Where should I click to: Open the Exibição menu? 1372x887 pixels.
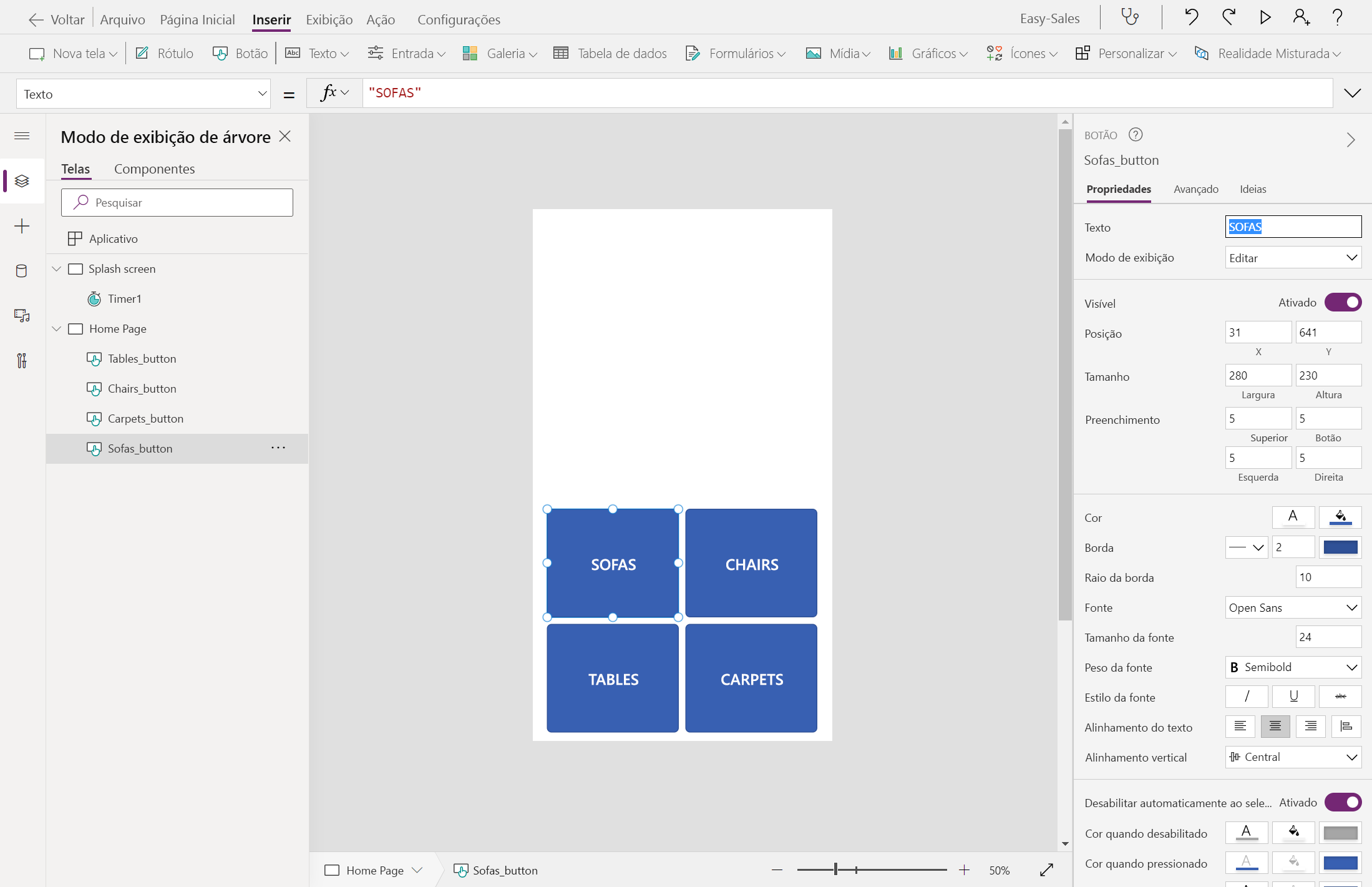click(x=329, y=19)
